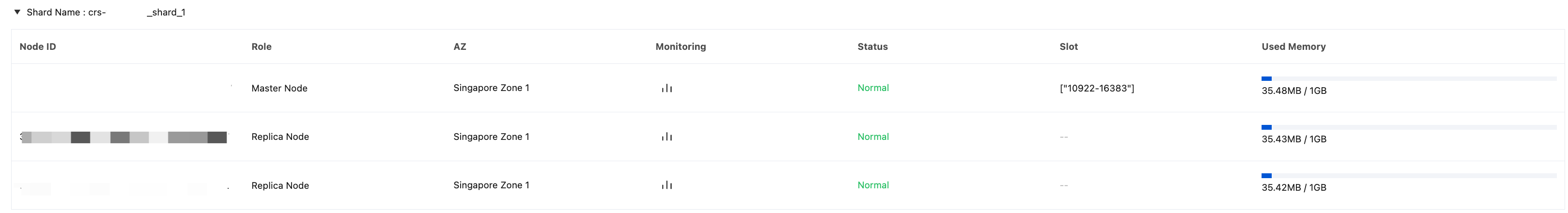
Task: Click the 35.43MB replica memory usage bar
Action: (1408, 127)
